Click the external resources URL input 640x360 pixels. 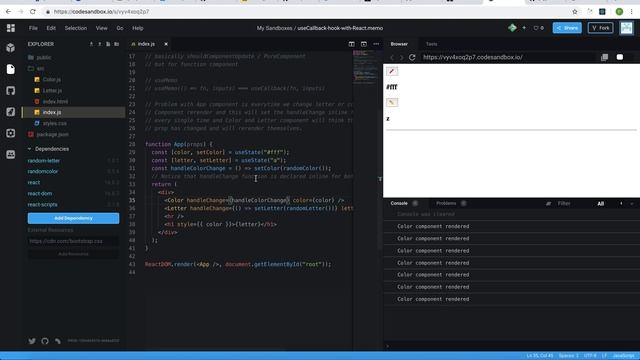coord(73,241)
